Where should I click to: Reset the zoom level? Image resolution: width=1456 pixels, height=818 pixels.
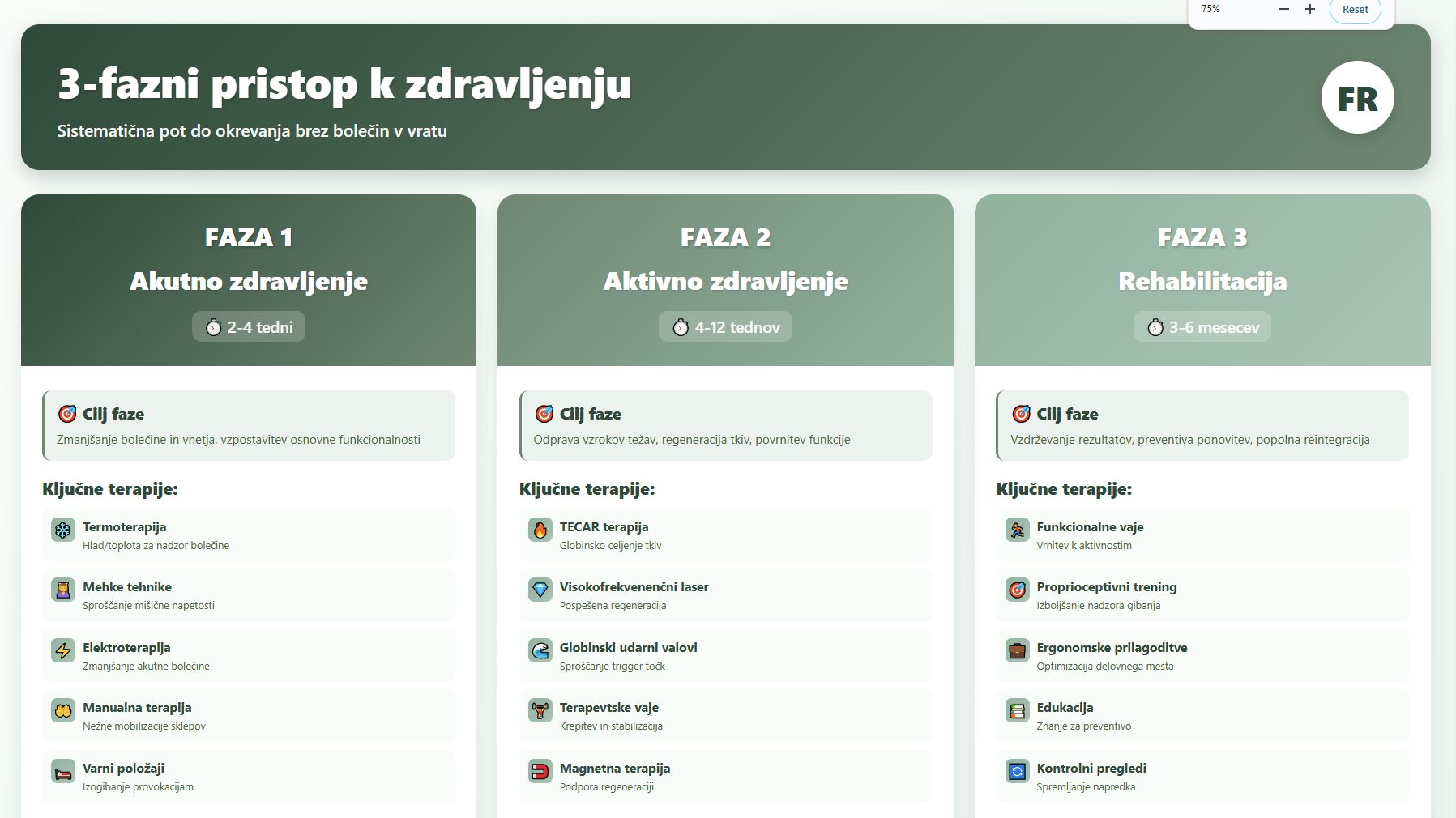coord(1356,10)
